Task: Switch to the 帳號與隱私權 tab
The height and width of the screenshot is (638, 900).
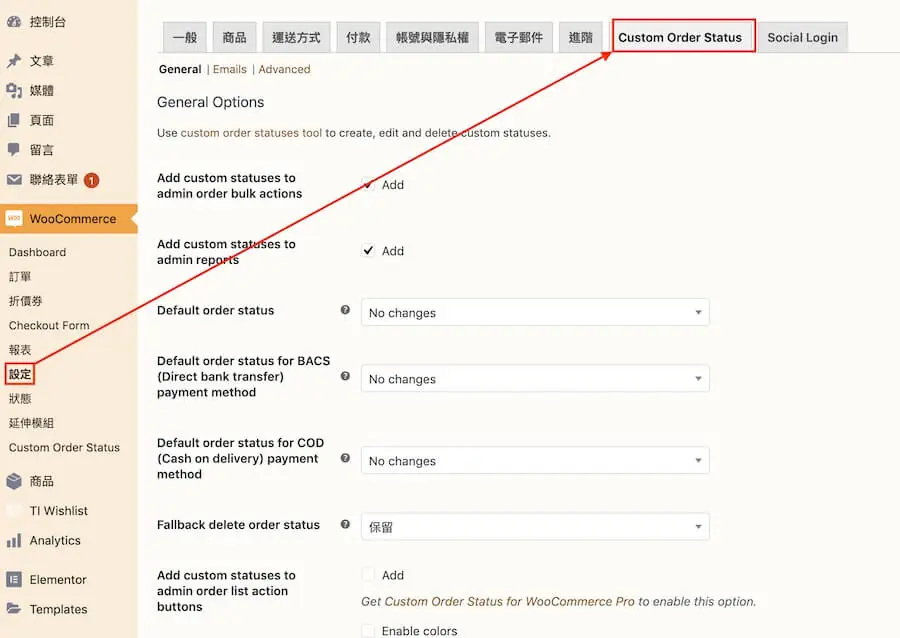Action: [x=432, y=37]
